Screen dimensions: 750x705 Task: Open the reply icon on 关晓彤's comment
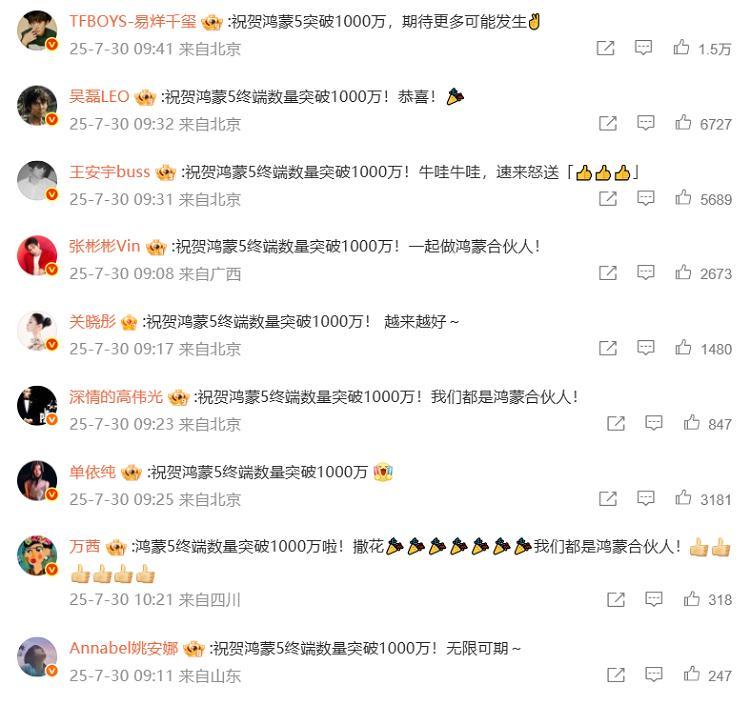coord(645,348)
